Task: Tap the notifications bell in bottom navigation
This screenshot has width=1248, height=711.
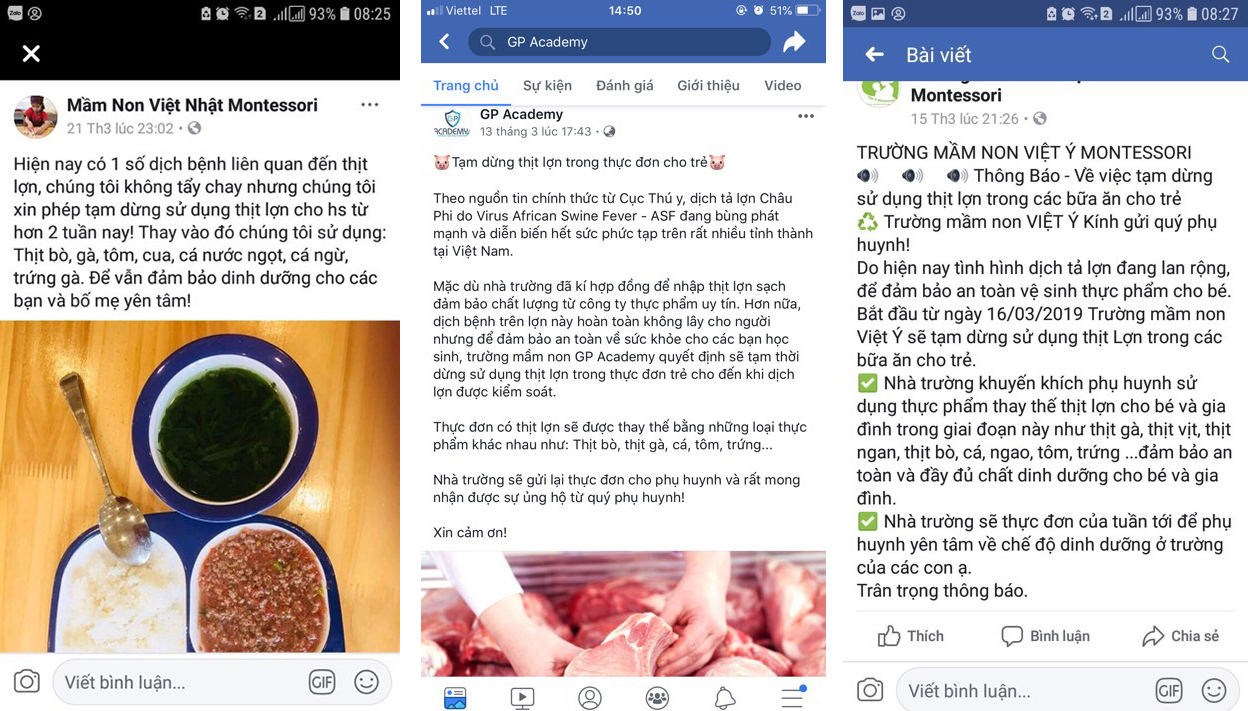Action: point(725,698)
